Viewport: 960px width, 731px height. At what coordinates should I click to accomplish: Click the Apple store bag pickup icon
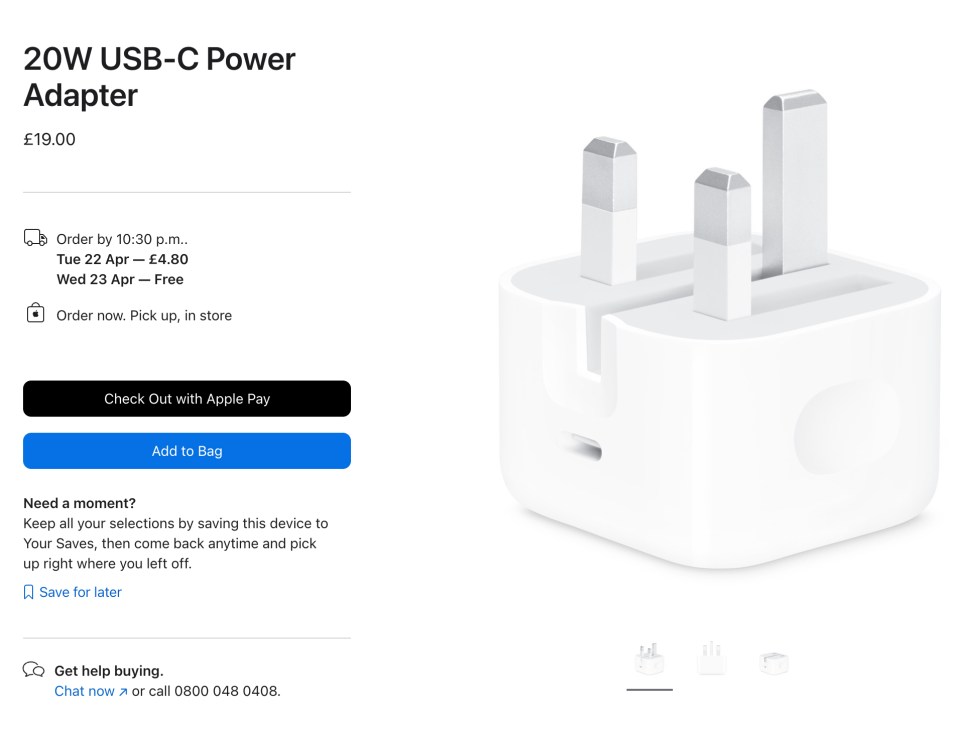pyautogui.click(x=36, y=313)
